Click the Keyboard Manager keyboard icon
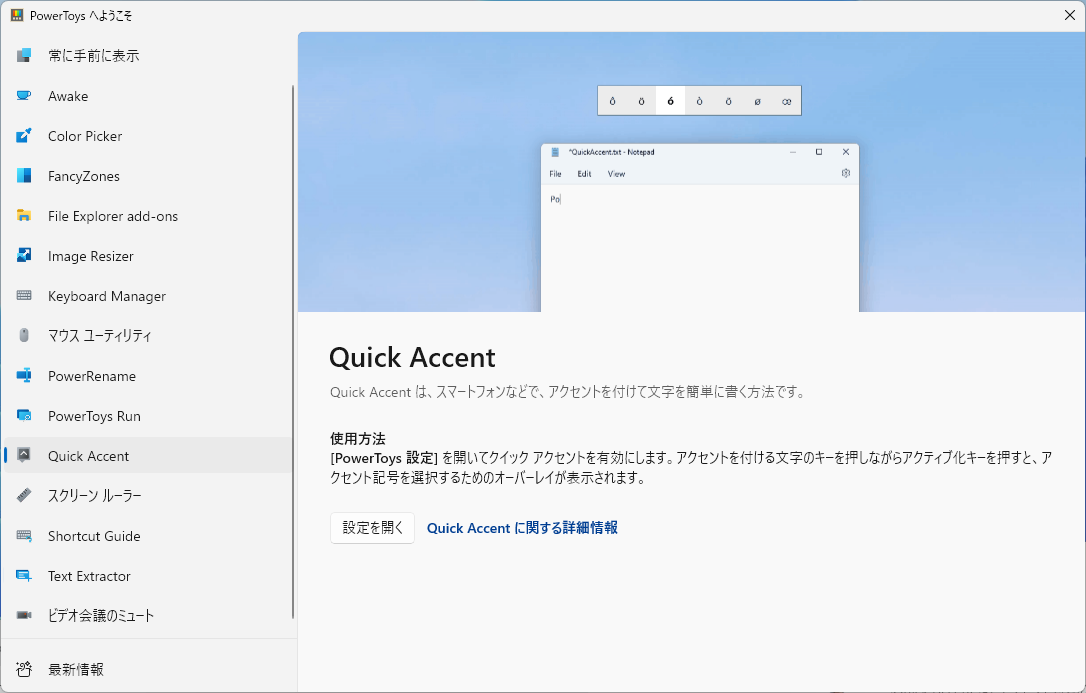1086x693 pixels. click(24, 296)
